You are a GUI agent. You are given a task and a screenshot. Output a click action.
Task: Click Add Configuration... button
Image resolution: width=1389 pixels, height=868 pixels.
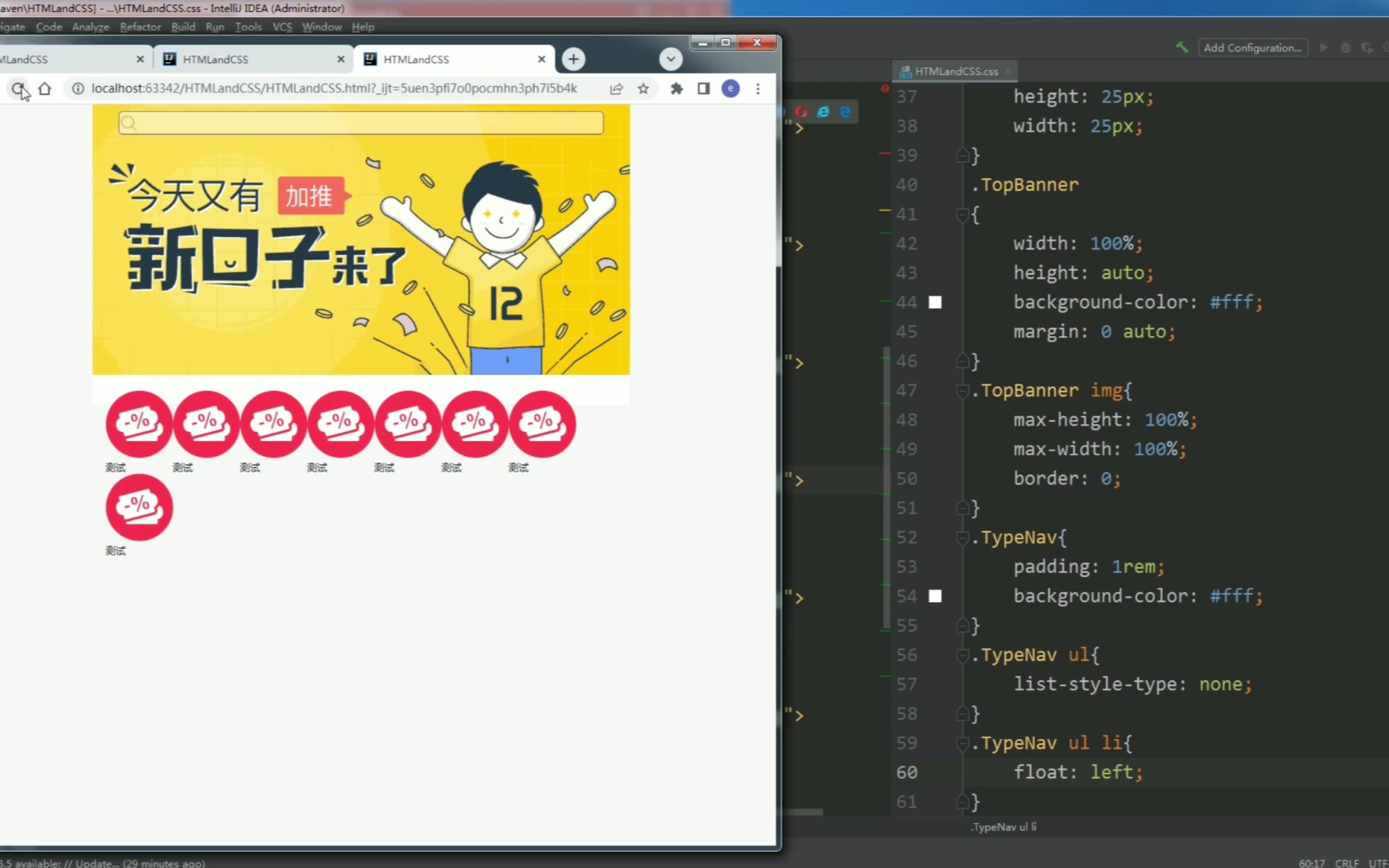point(1252,48)
